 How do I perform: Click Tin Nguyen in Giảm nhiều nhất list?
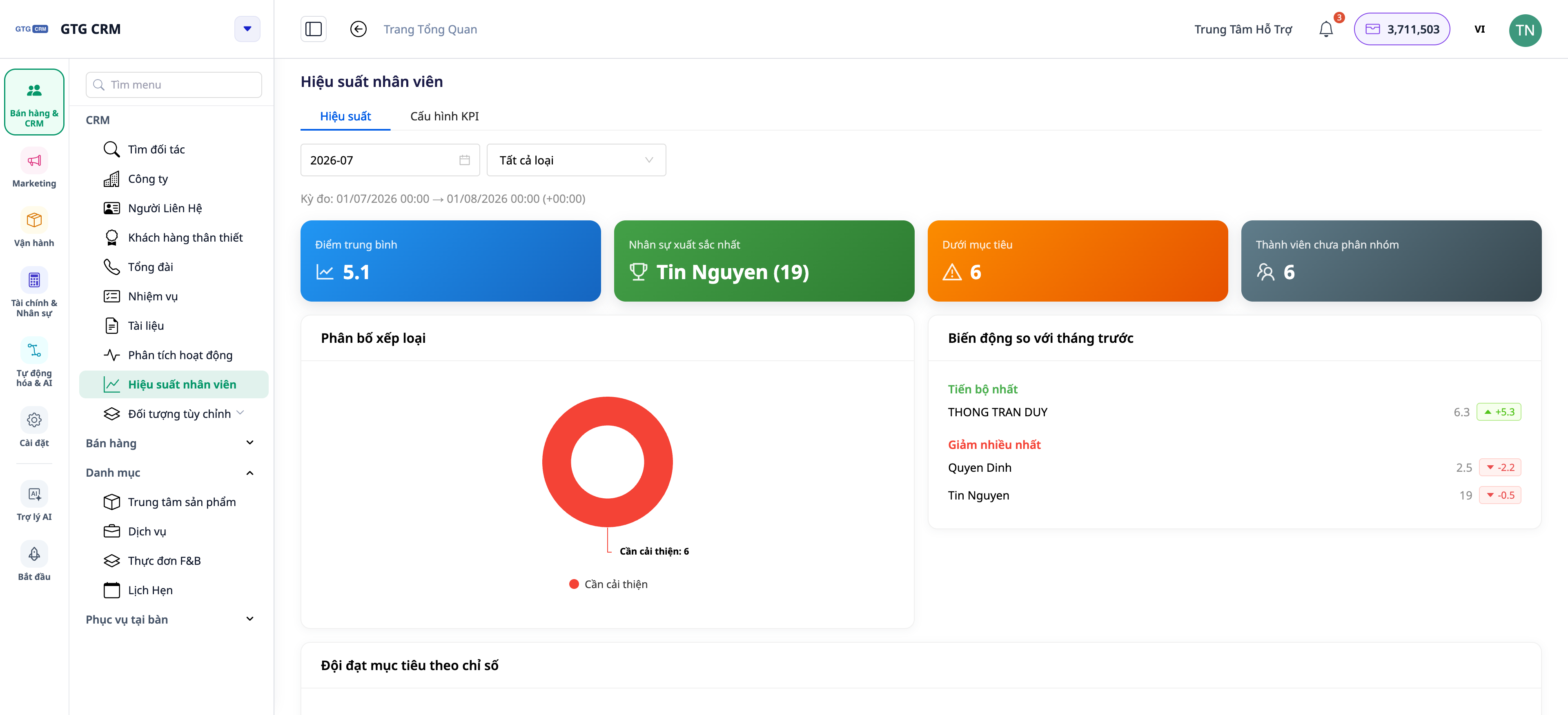[978, 495]
